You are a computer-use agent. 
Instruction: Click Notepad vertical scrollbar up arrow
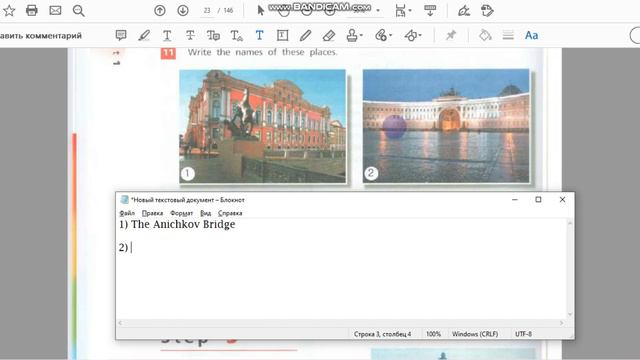point(570,223)
